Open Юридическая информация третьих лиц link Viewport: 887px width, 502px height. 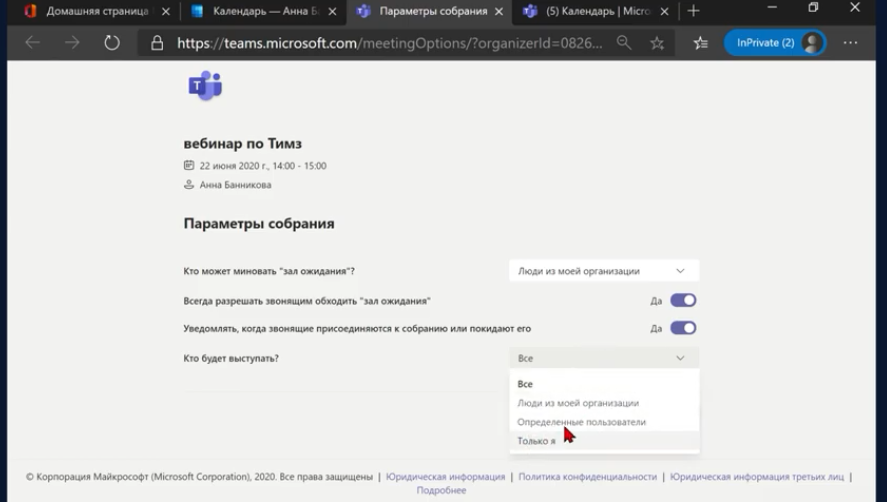[756, 477]
